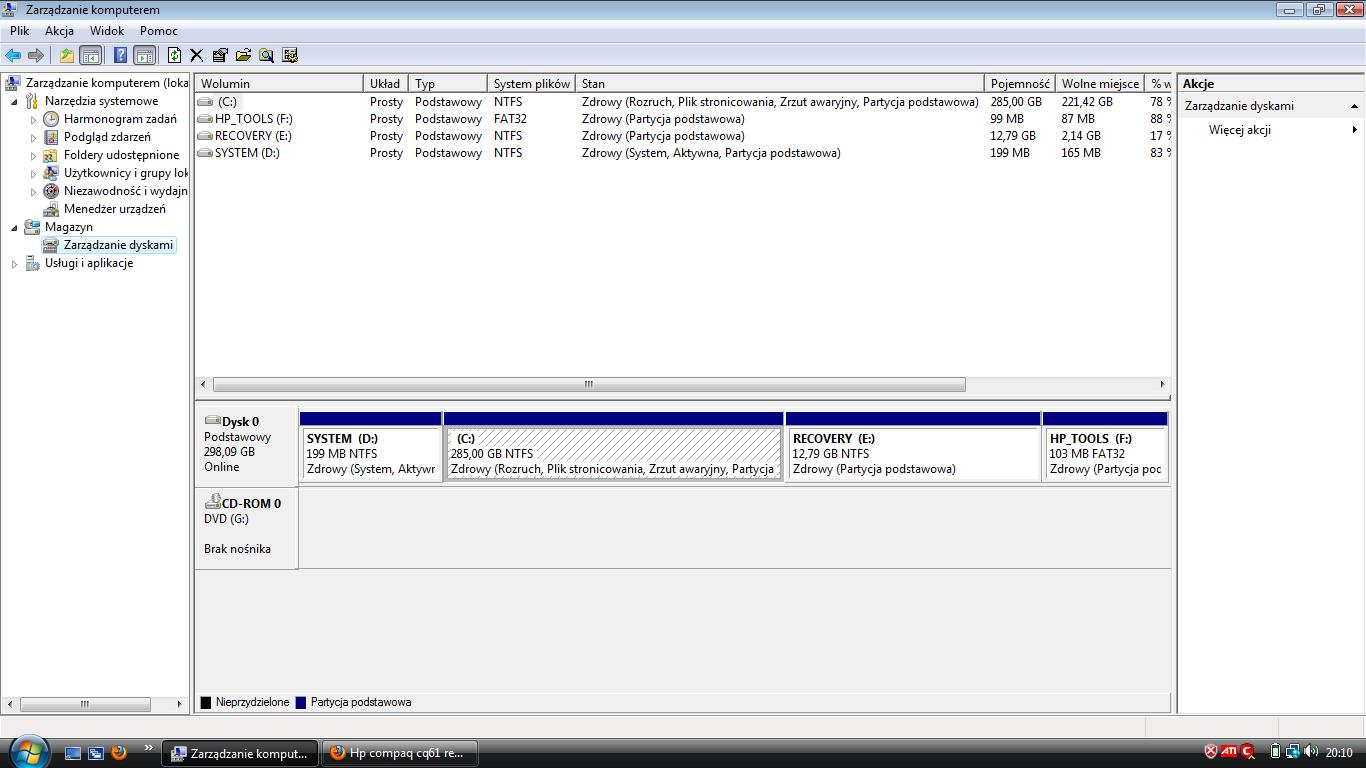
Task: Click network tray icon
Action: 1292,752
